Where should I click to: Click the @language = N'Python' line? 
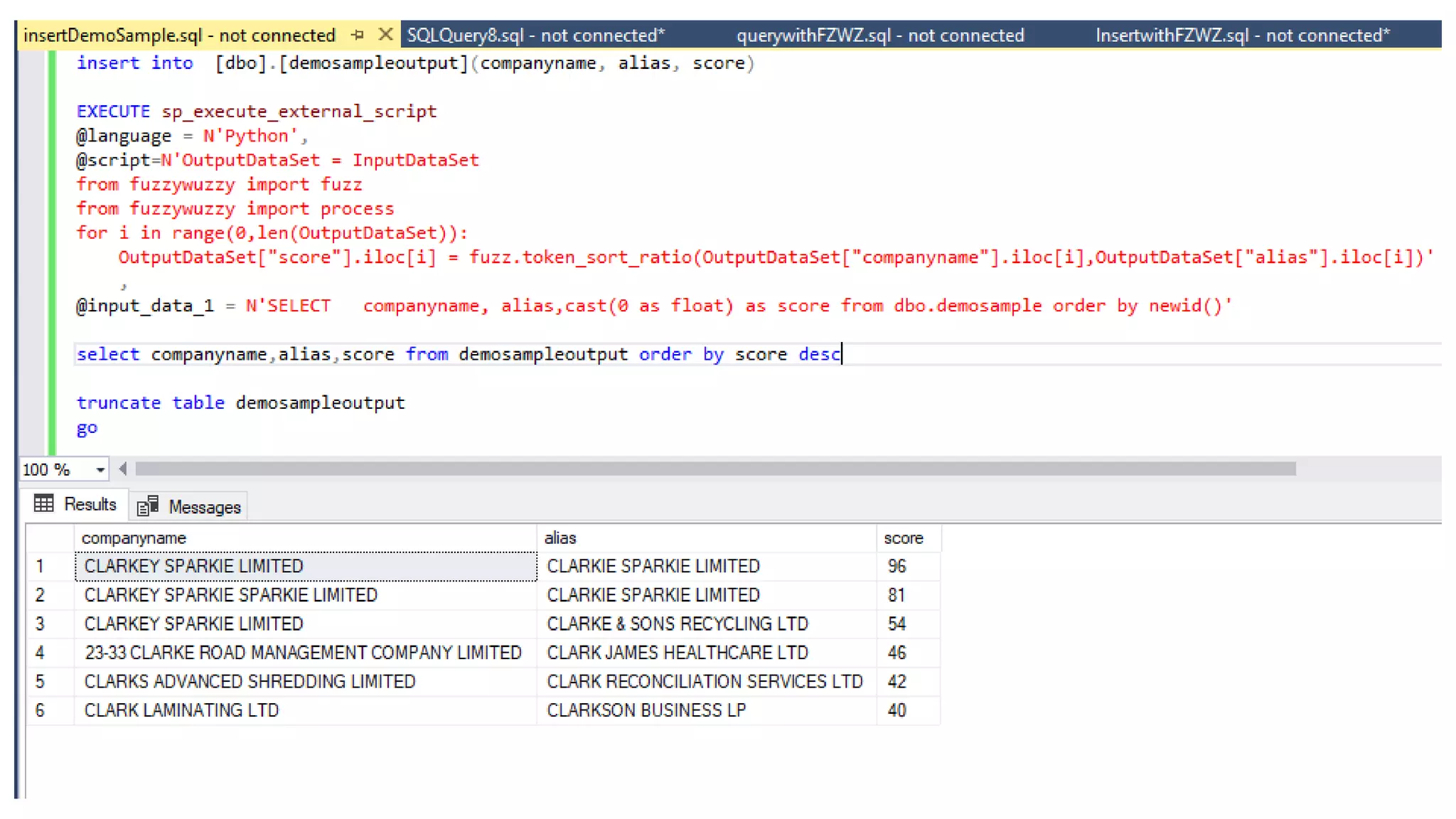coord(192,136)
